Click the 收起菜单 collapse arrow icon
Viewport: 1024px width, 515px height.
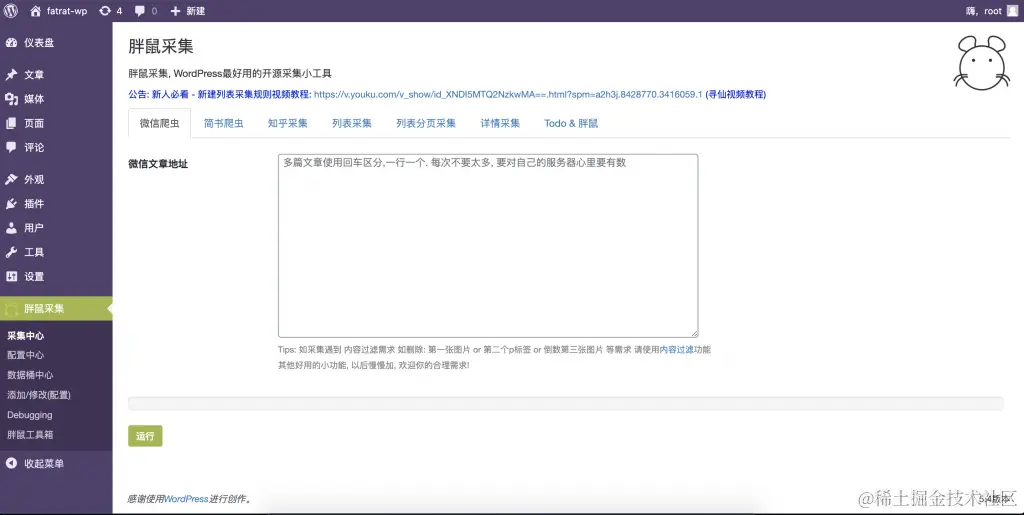11,463
